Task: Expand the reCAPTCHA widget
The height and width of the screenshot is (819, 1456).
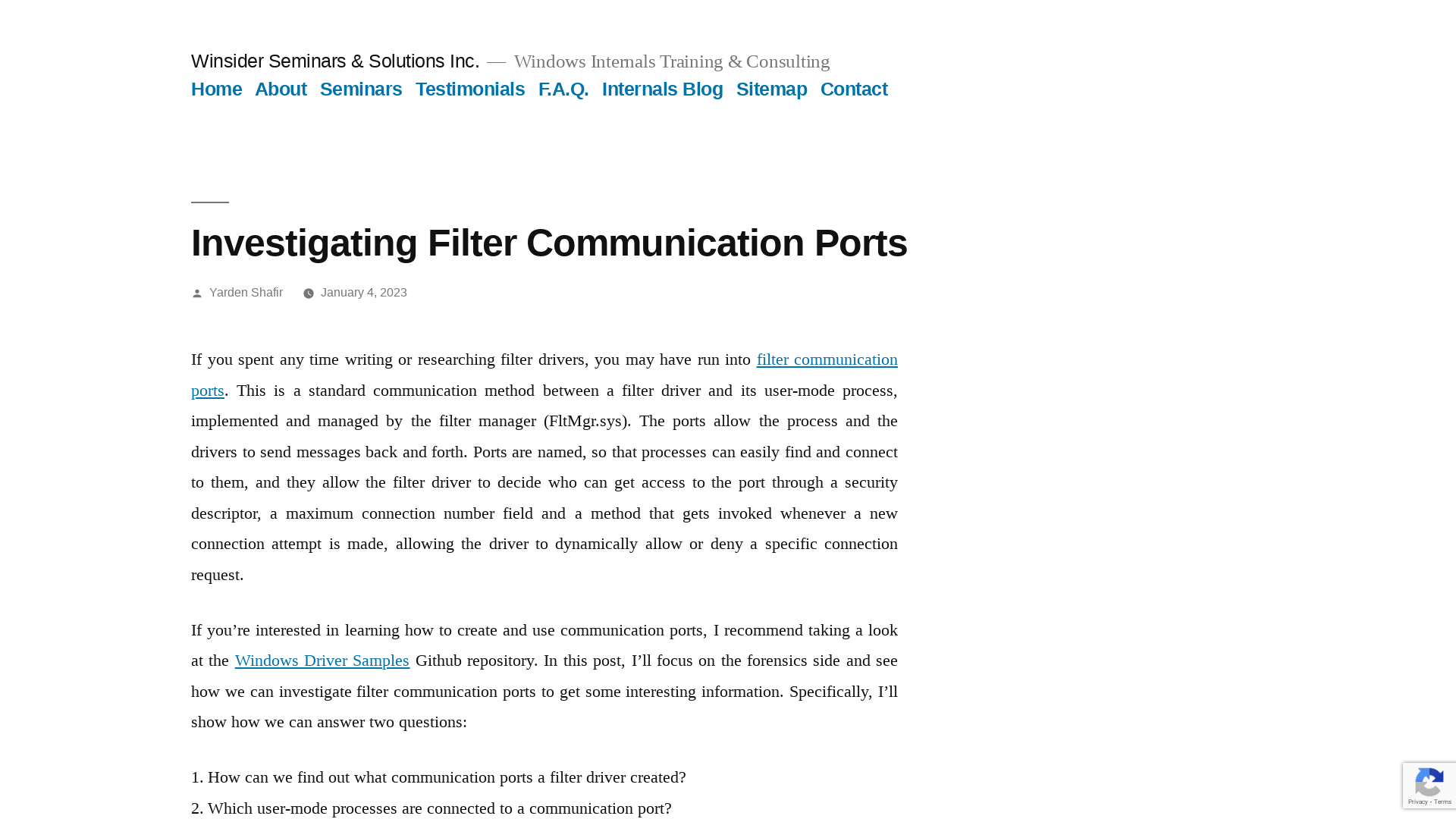Action: point(1429,786)
